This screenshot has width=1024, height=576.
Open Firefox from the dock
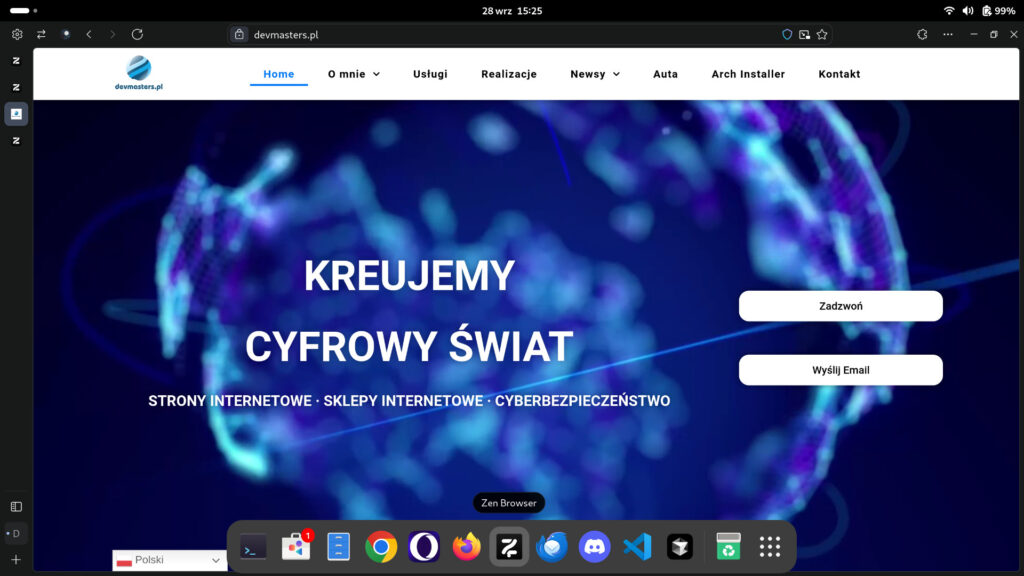466,547
